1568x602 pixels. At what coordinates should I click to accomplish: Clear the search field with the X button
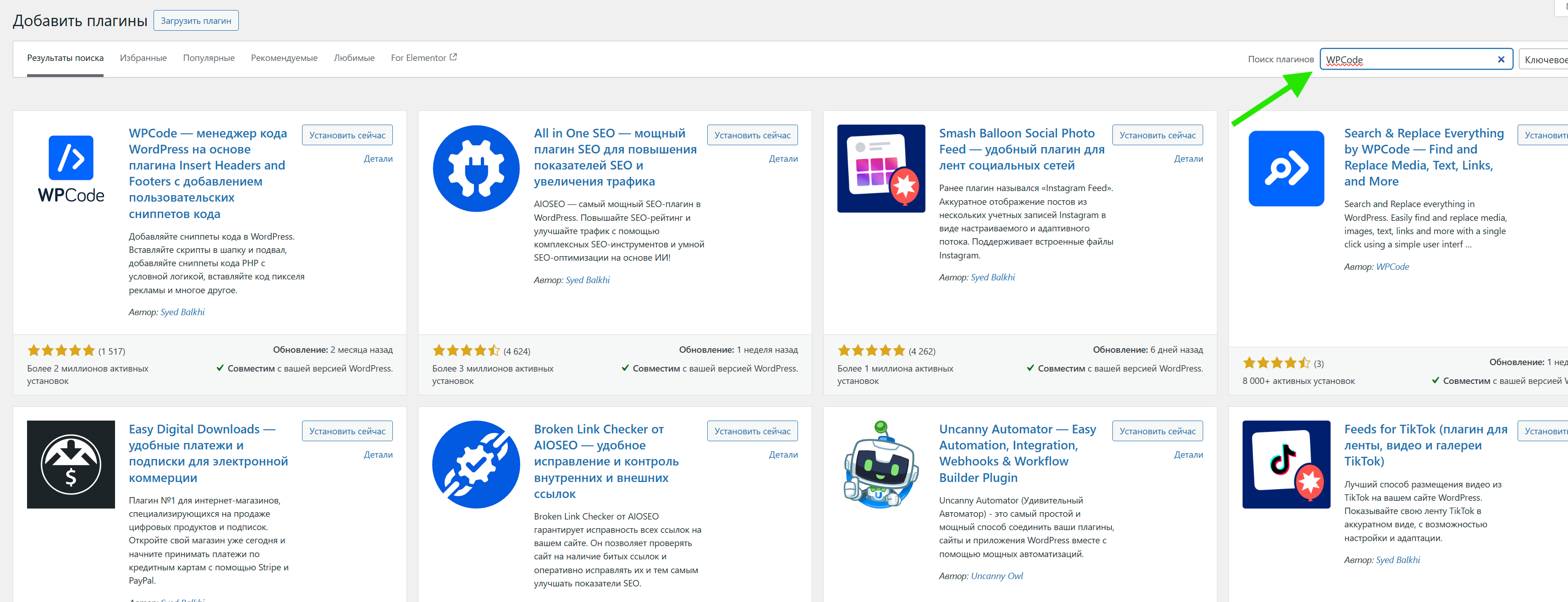[x=1501, y=59]
